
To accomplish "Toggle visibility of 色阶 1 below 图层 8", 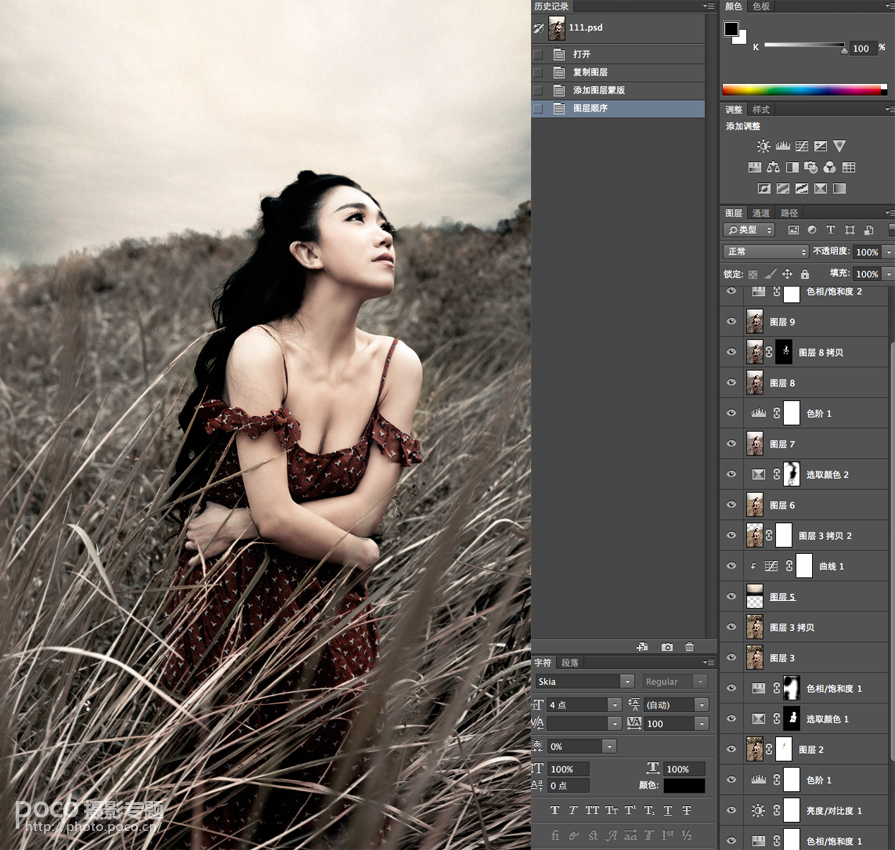I will coord(731,413).
